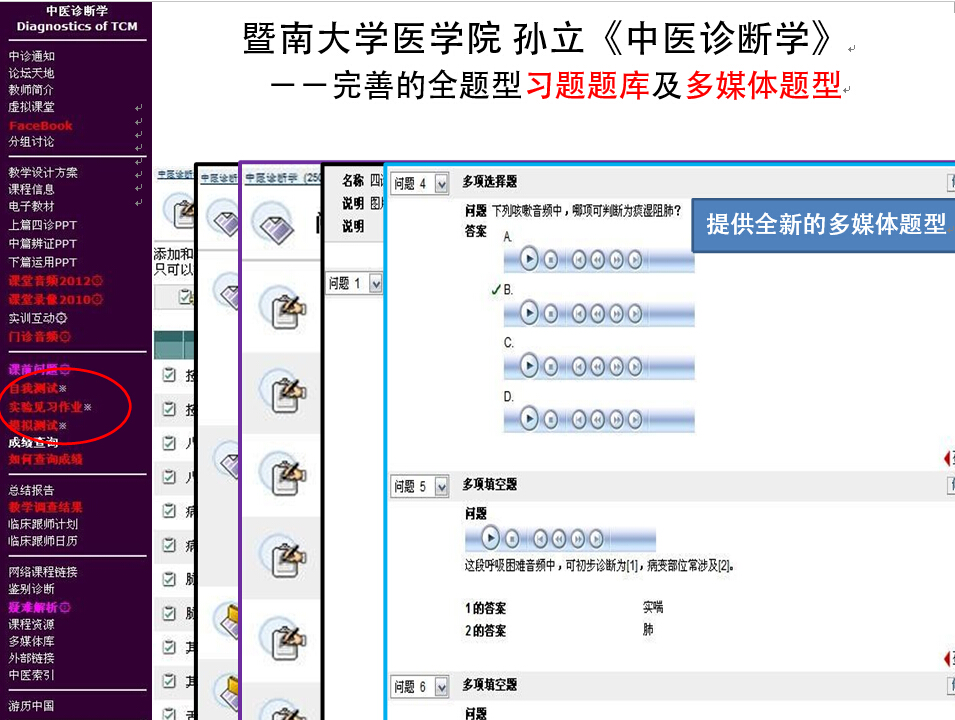Skip to previous track in question 5 player
This screenshot has width=955, height=720.
pos(540,538)
